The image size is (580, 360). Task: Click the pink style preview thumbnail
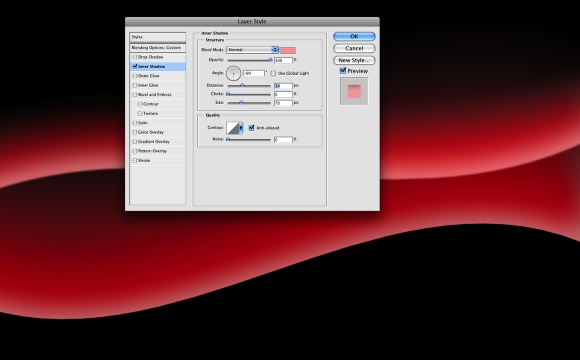coord(354,91)
